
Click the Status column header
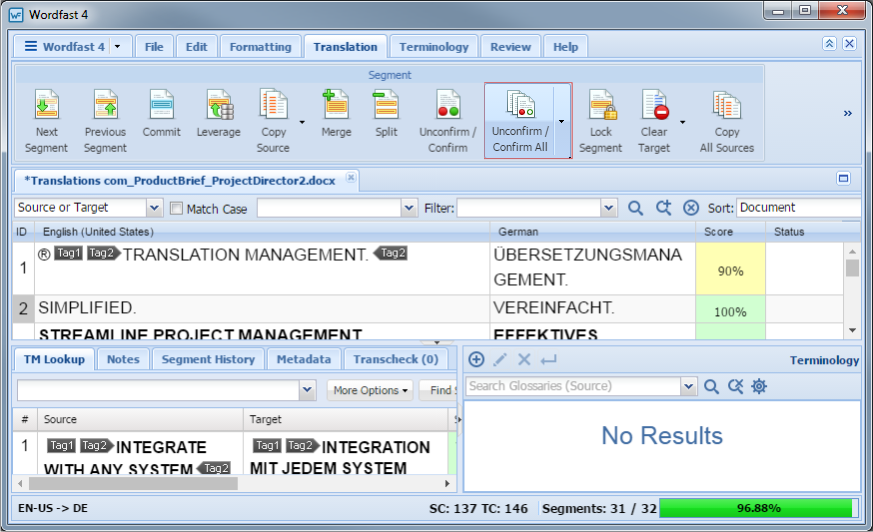(804, 231)
